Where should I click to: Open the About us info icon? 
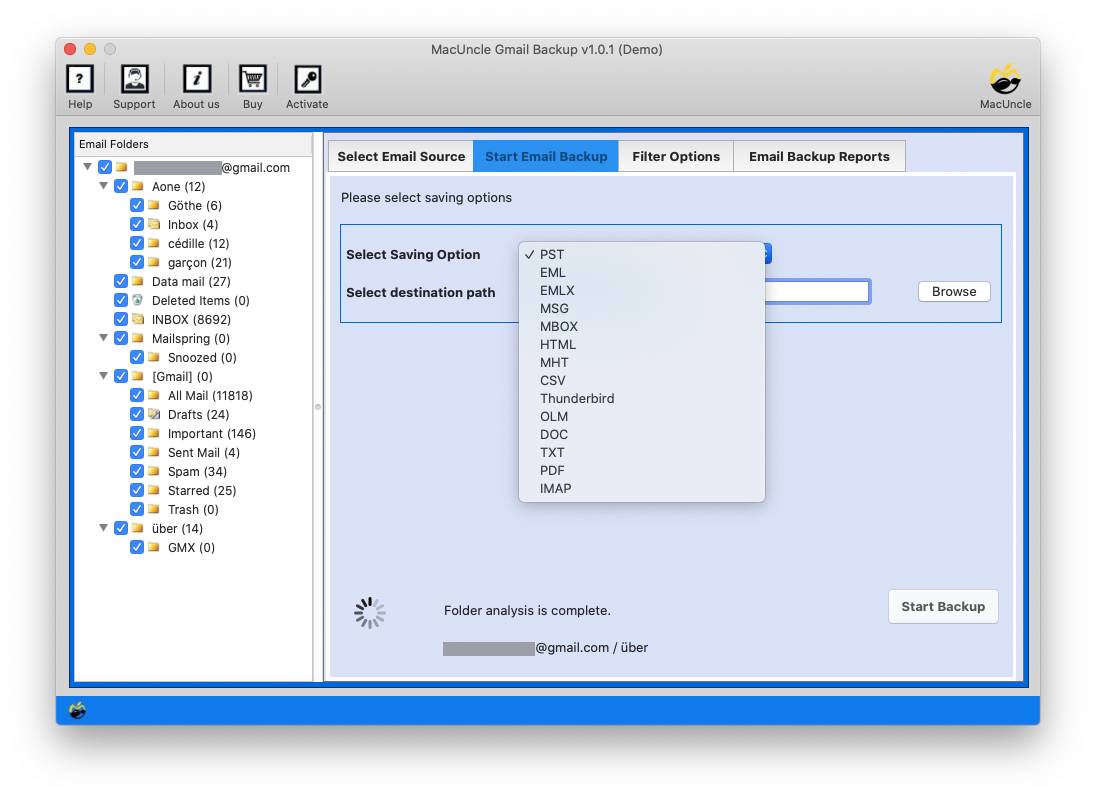pos(196,79)
